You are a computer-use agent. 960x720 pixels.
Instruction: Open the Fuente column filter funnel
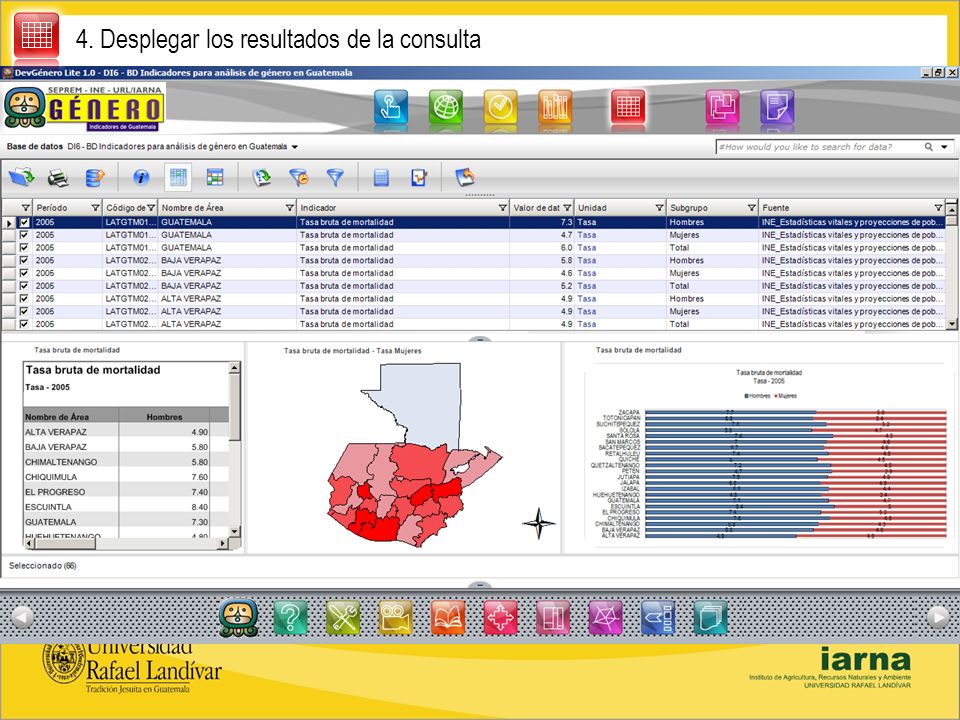pyautogui.click(x=938, y=208)
